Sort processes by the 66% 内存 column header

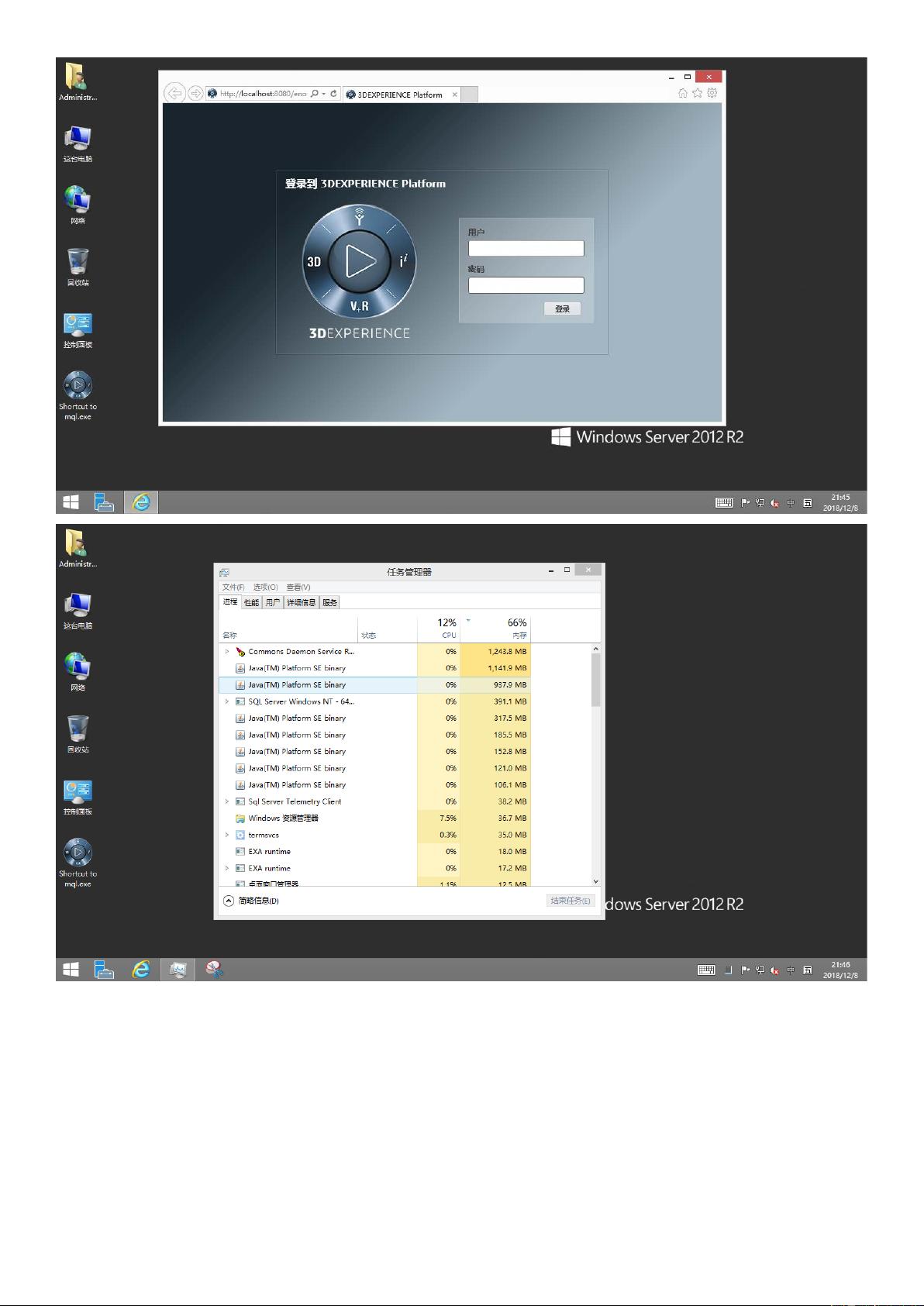[495, 628]
